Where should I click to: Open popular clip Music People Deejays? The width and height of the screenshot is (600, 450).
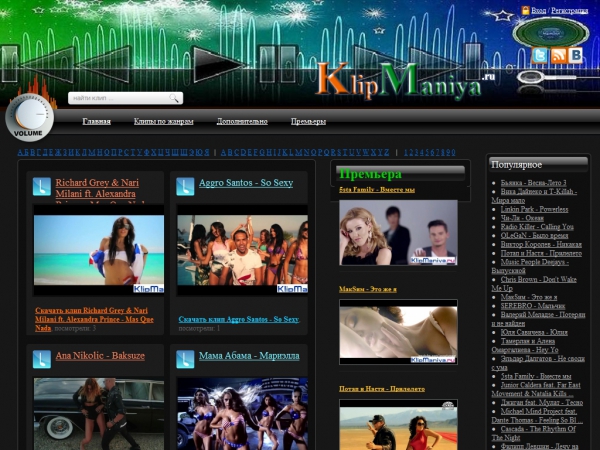click(530, 266)
